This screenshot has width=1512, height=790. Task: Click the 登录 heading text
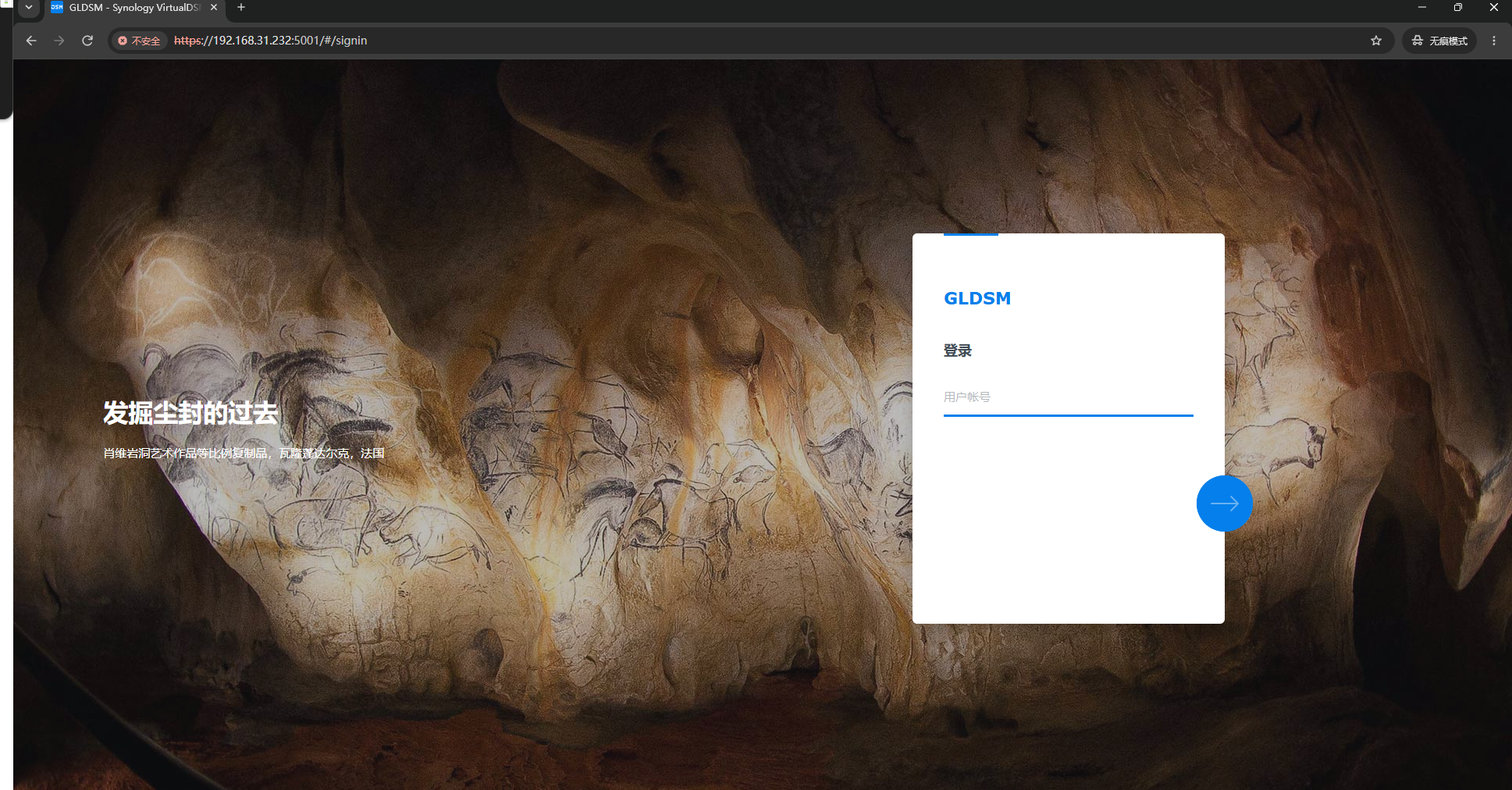coord(958,351)
